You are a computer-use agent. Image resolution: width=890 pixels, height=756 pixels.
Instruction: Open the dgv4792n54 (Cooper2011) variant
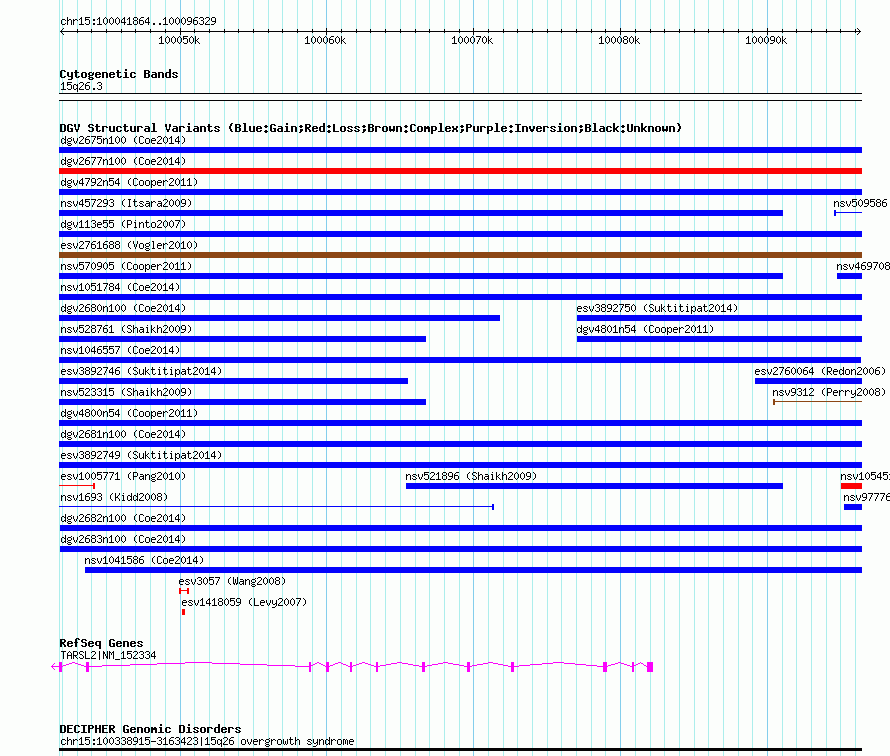point(129,182)
